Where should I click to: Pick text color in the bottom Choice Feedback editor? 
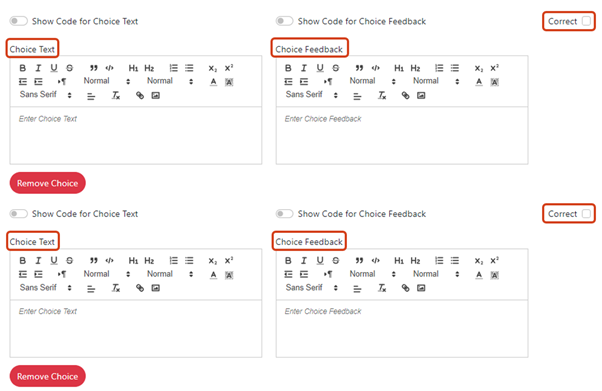point(479,275)
